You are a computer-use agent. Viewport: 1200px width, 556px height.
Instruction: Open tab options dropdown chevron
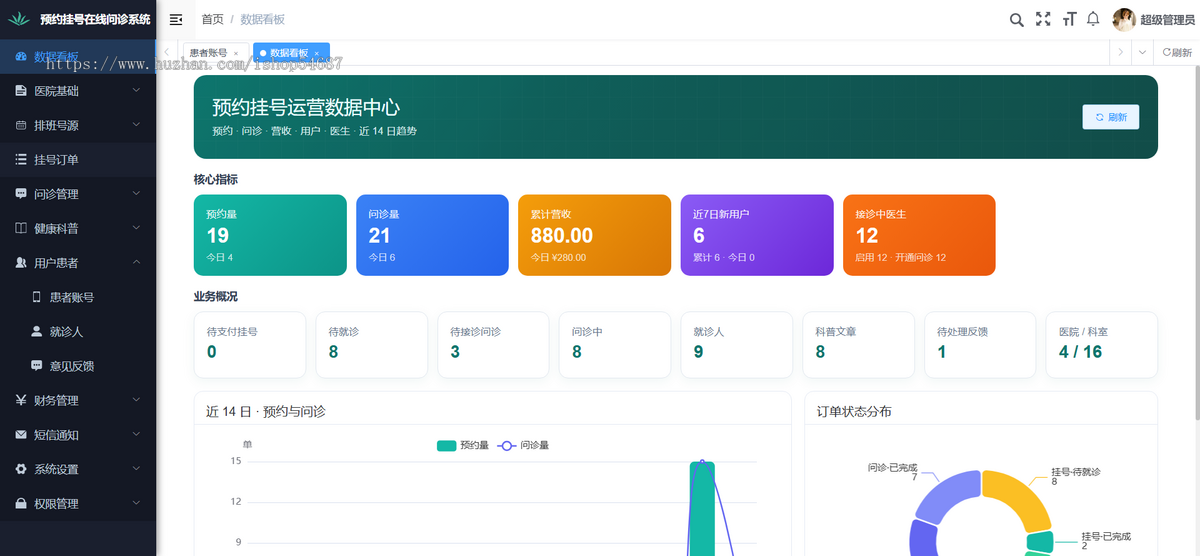(1142, 53)
